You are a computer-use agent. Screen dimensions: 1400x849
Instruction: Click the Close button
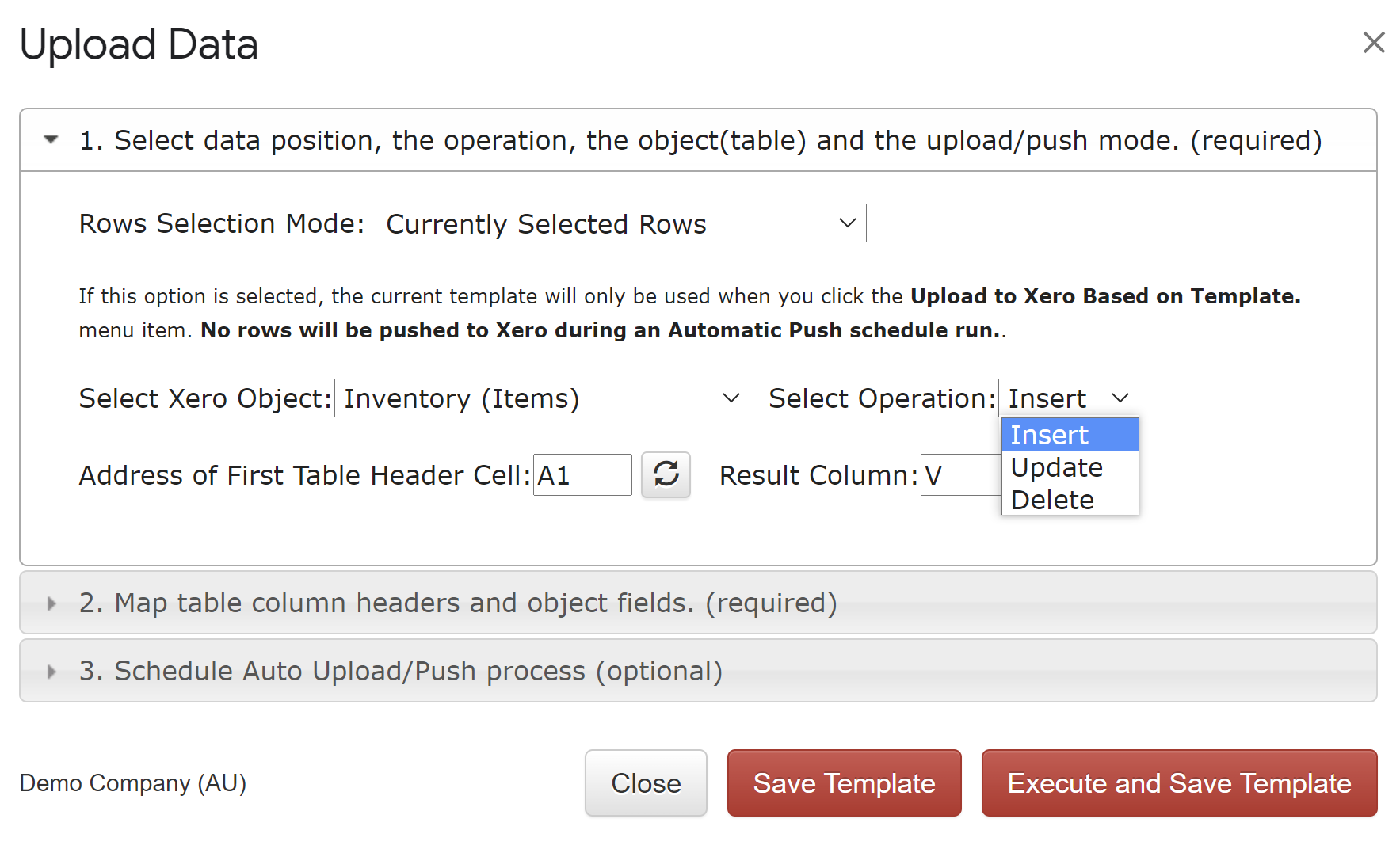click(x=646, y=783)
